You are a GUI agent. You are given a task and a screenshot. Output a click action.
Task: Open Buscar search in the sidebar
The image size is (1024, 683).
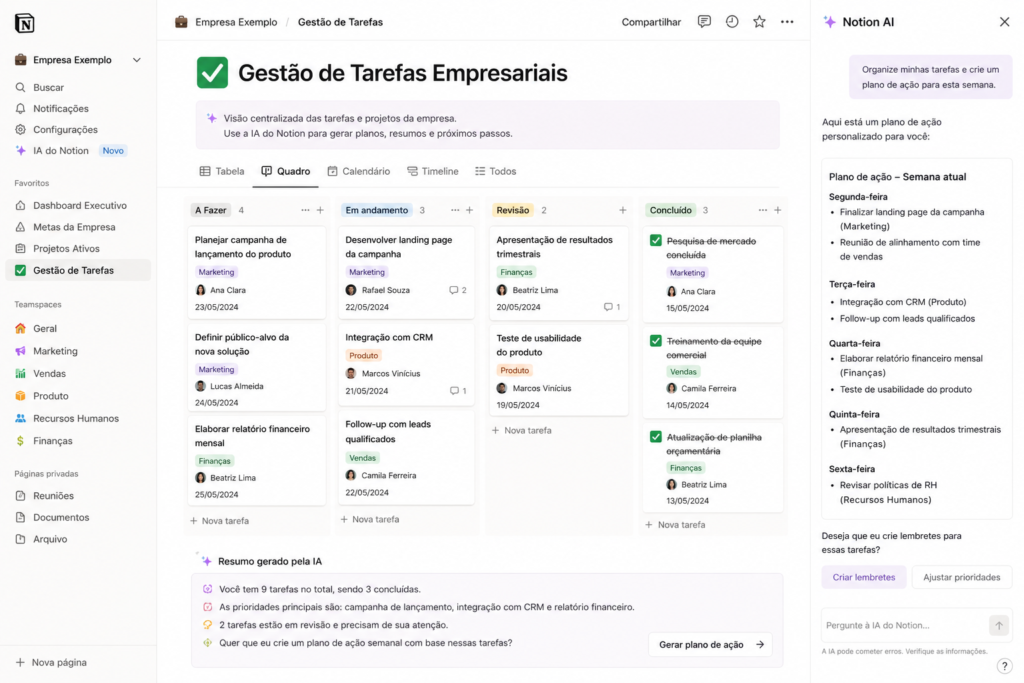(x=39, y=87)
